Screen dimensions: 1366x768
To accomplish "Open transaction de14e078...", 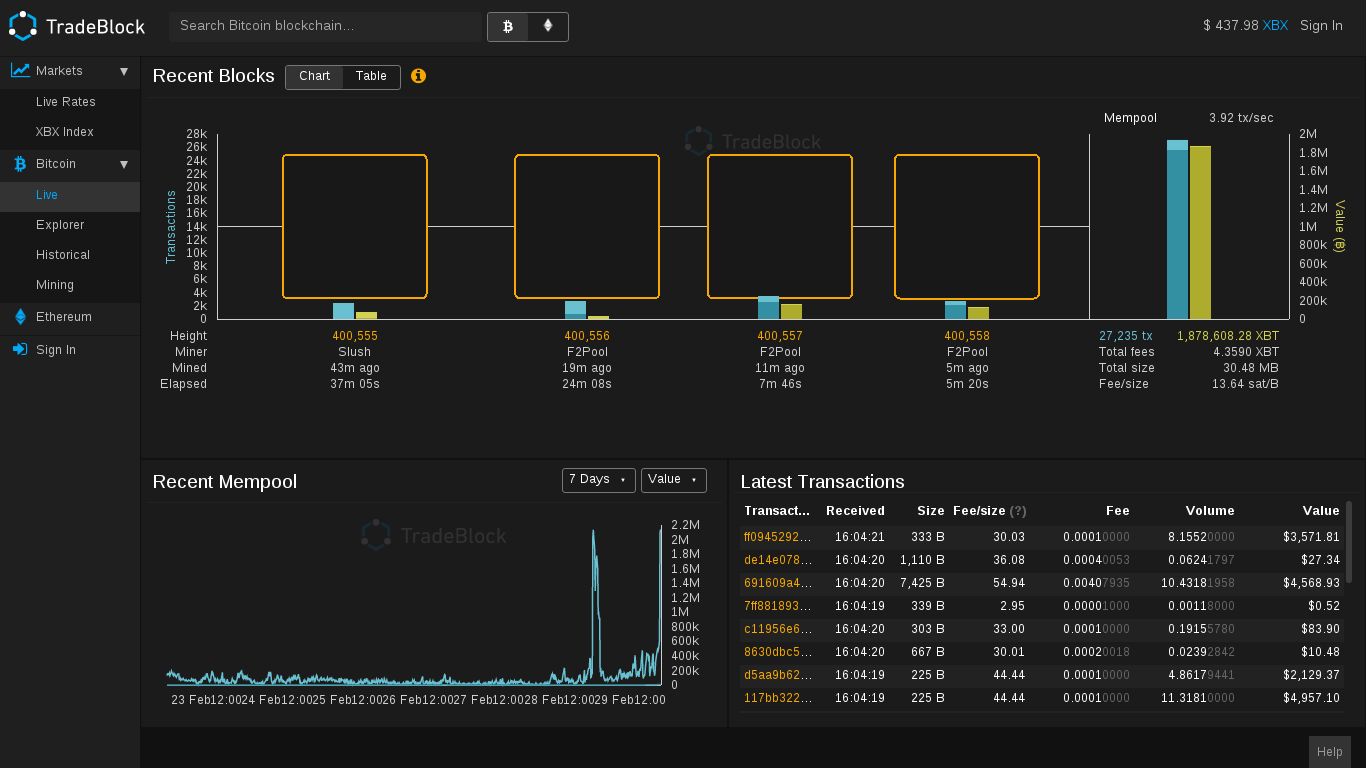I will tap(778, 561).
